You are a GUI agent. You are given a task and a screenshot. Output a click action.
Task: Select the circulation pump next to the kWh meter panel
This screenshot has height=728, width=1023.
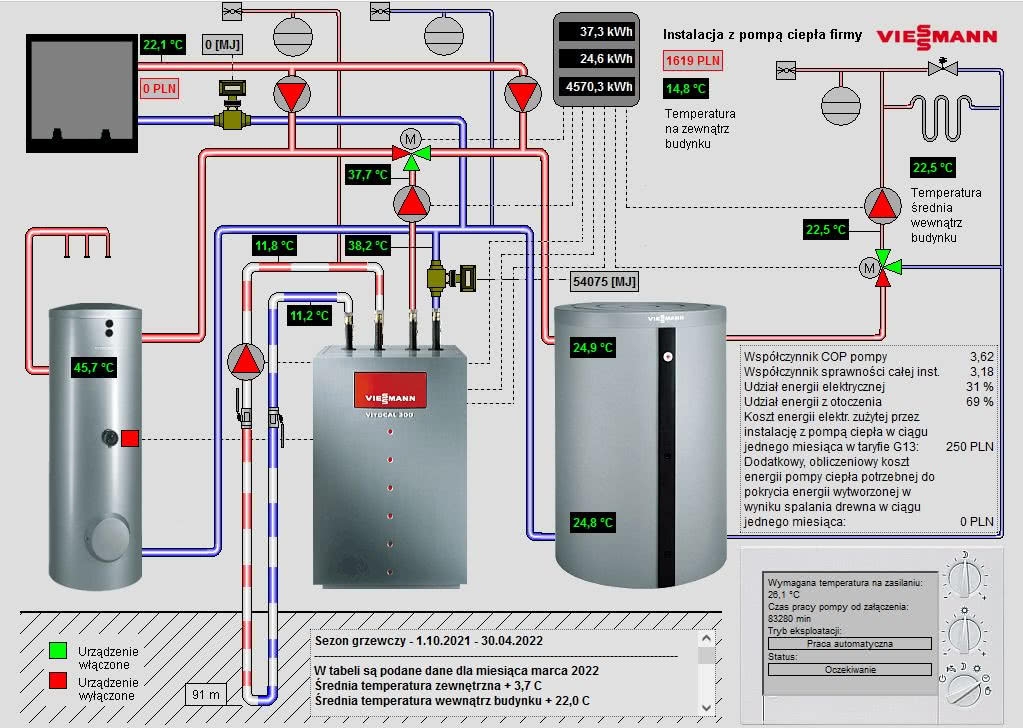[523, 95]
